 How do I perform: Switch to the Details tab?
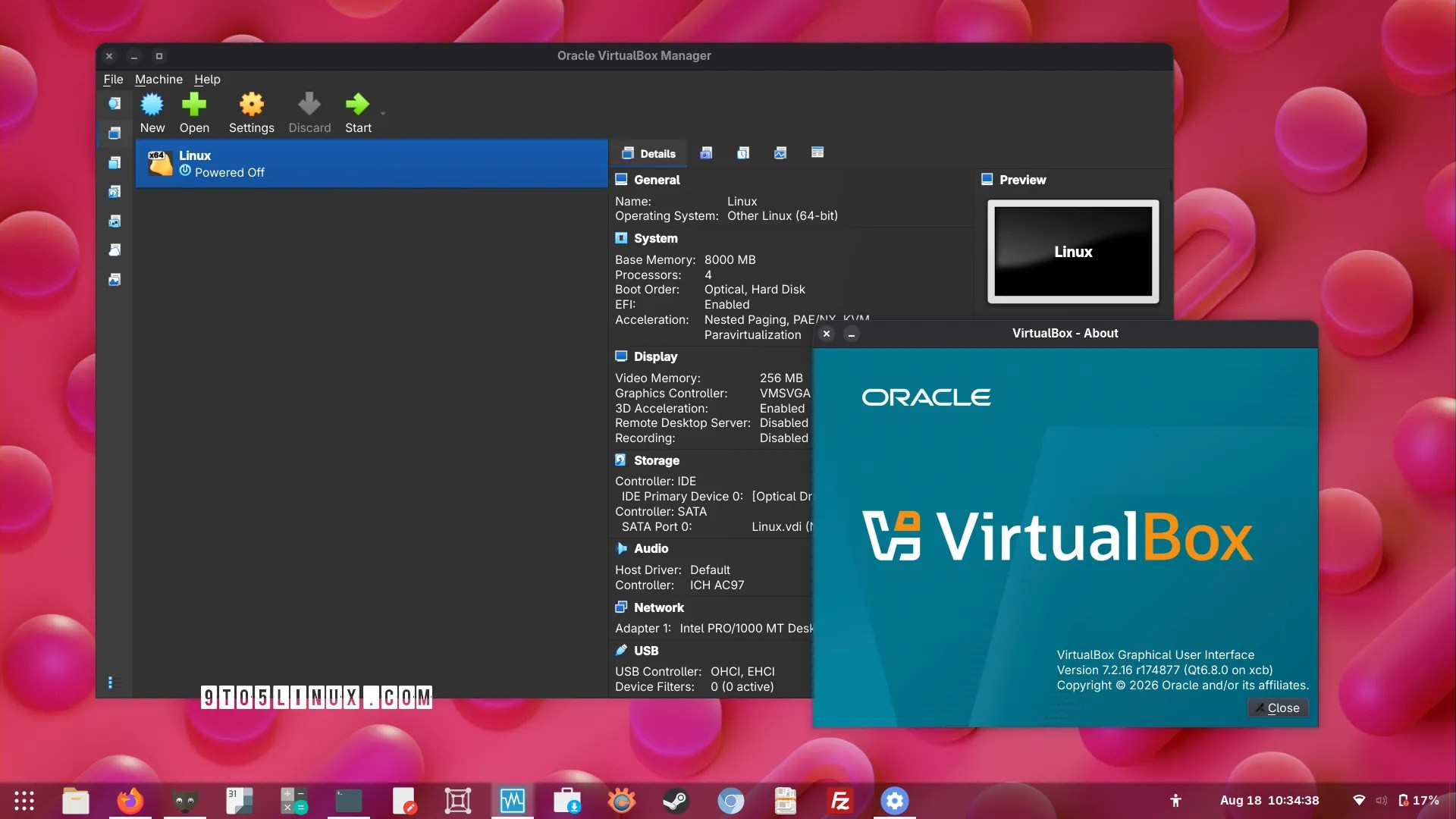[x=648, y=153]
